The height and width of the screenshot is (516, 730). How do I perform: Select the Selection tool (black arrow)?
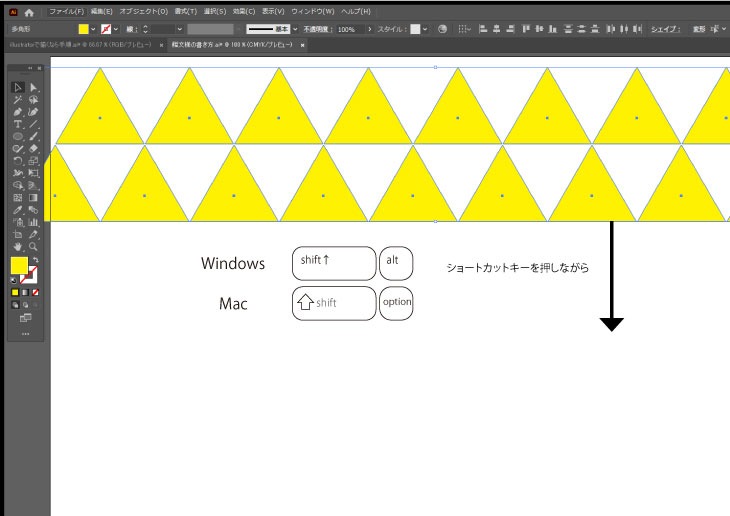(18, 88)
